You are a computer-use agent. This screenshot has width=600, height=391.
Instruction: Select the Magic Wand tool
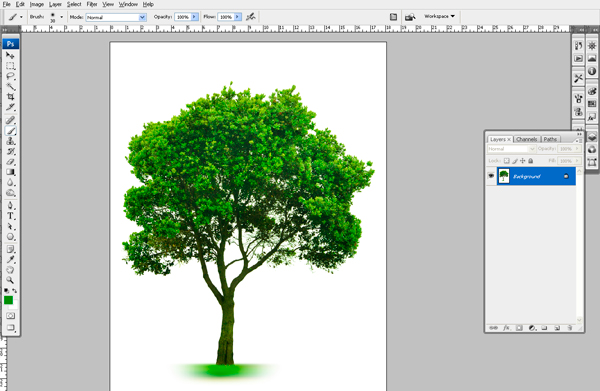(x=10, y=86)
